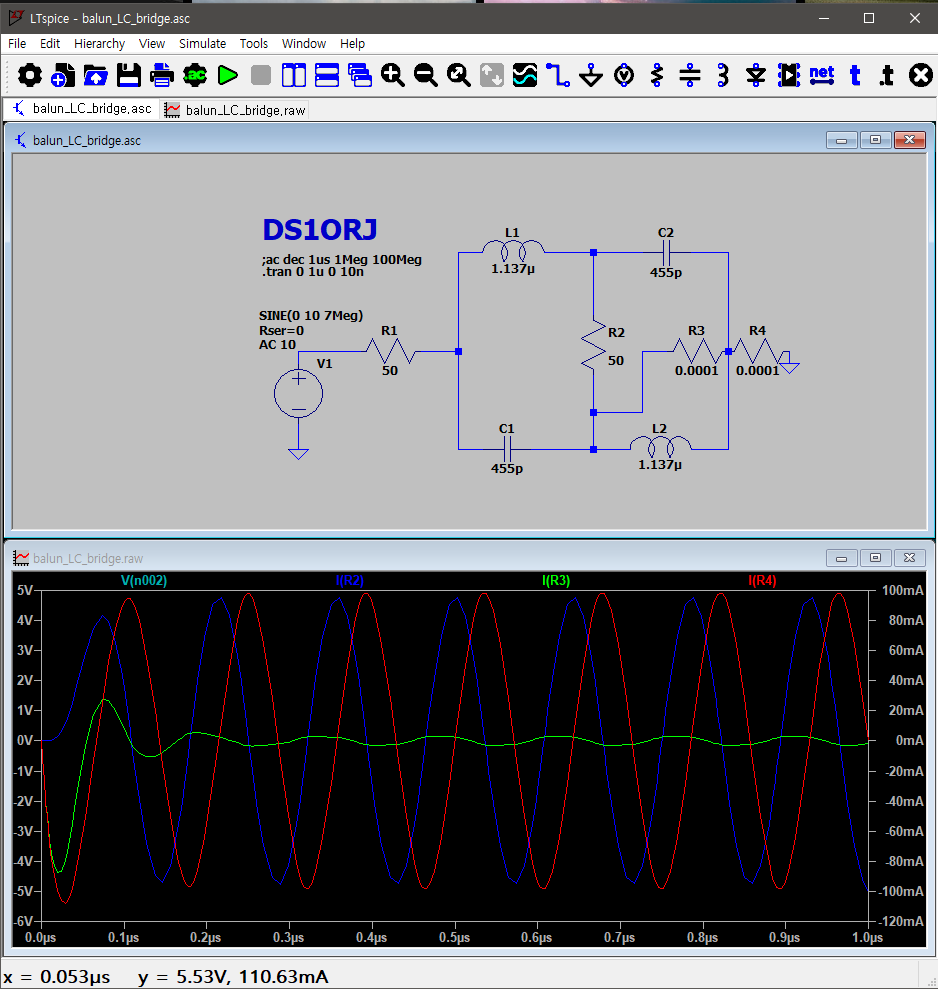Place a Diode tool
Viewport: 938px width, 989px height.
pos(756,76)
